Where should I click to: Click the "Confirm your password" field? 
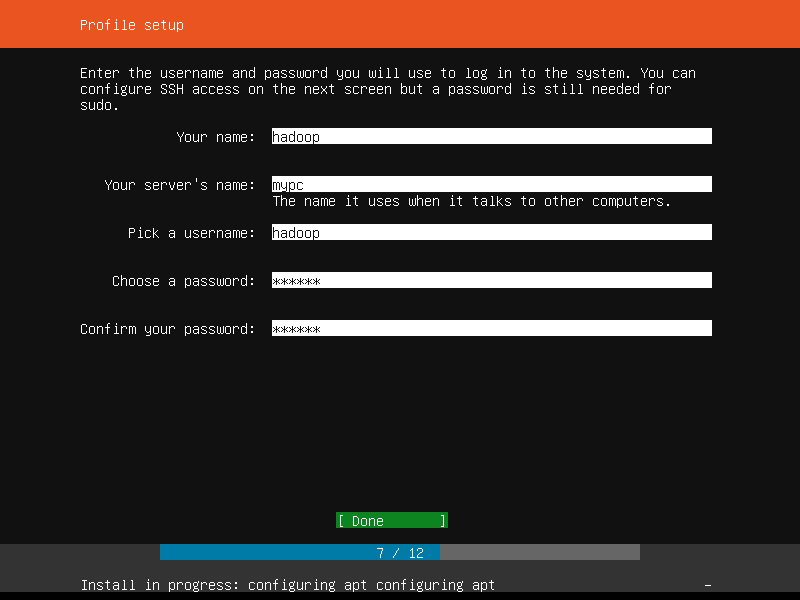click(492, 328)
